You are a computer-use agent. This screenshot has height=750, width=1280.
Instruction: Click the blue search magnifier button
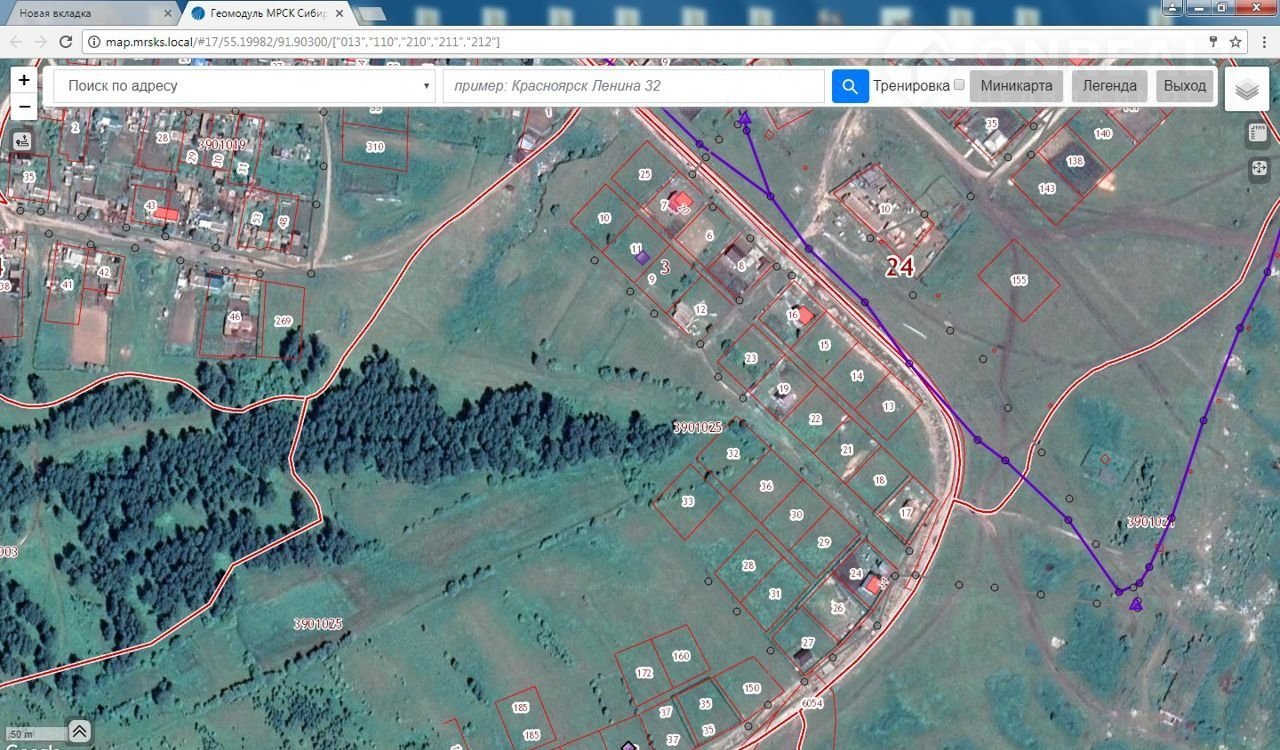pos(849,86)
